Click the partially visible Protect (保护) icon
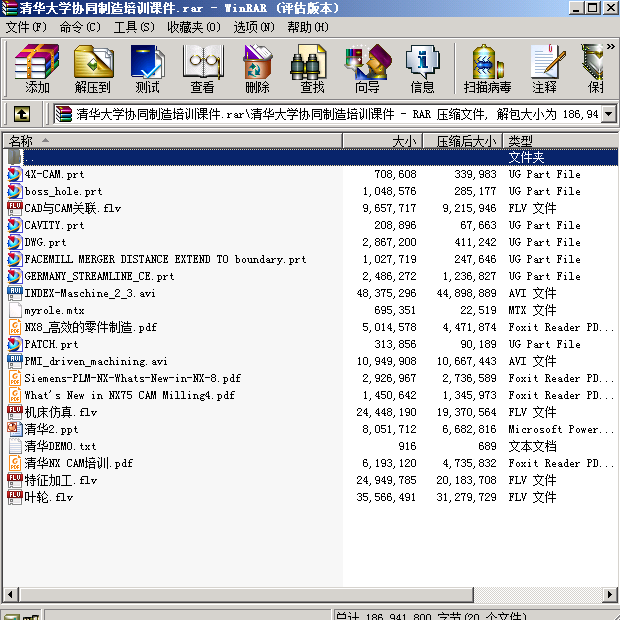This screenshot has width=620, height=620. pos(593,69)
